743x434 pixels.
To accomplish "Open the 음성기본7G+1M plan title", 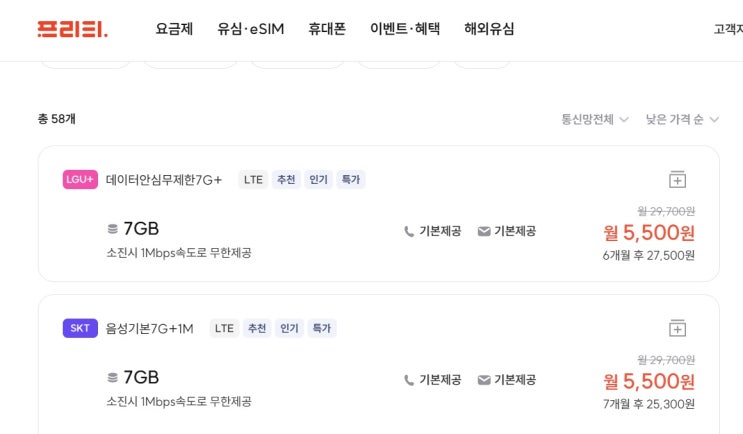I will coord(150,328).
